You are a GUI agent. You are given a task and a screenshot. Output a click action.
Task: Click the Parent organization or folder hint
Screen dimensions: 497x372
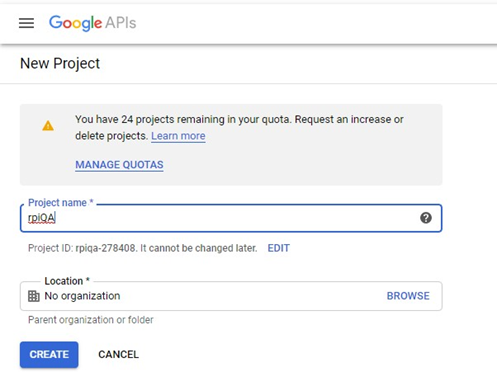click(x=91, y=320)
